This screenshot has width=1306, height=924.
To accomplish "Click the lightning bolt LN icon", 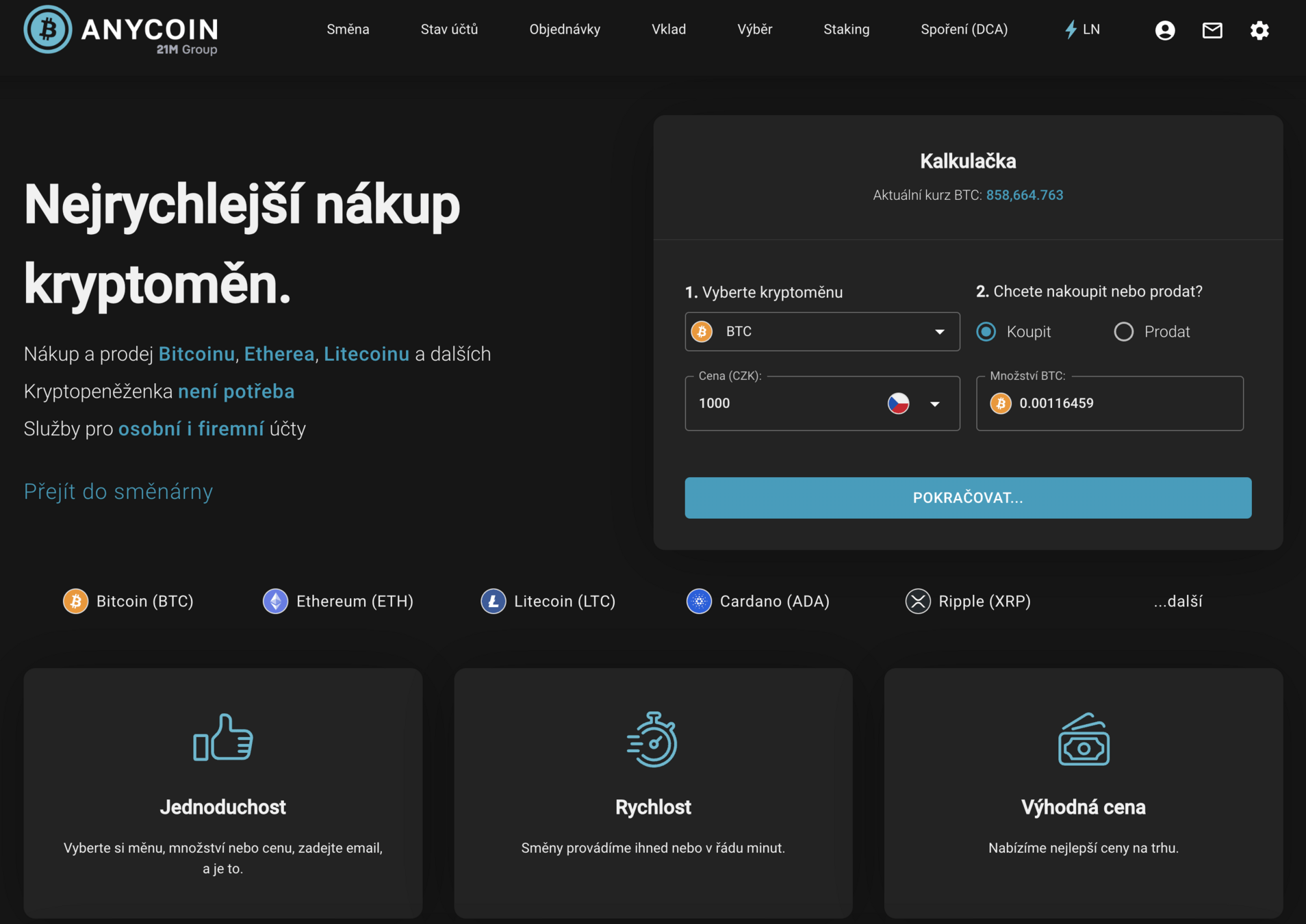I will coord(1071,29).
